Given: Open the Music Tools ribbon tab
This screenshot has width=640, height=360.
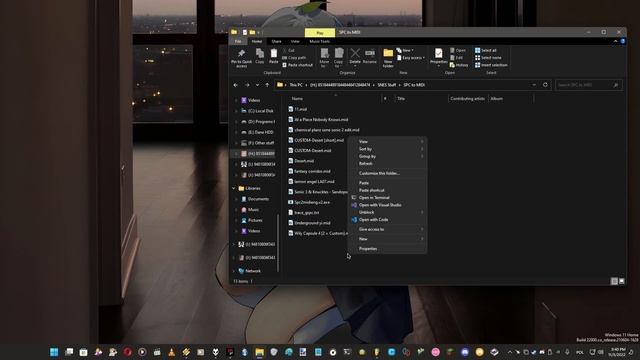Looking at the screenshot, I should [320, 41].
